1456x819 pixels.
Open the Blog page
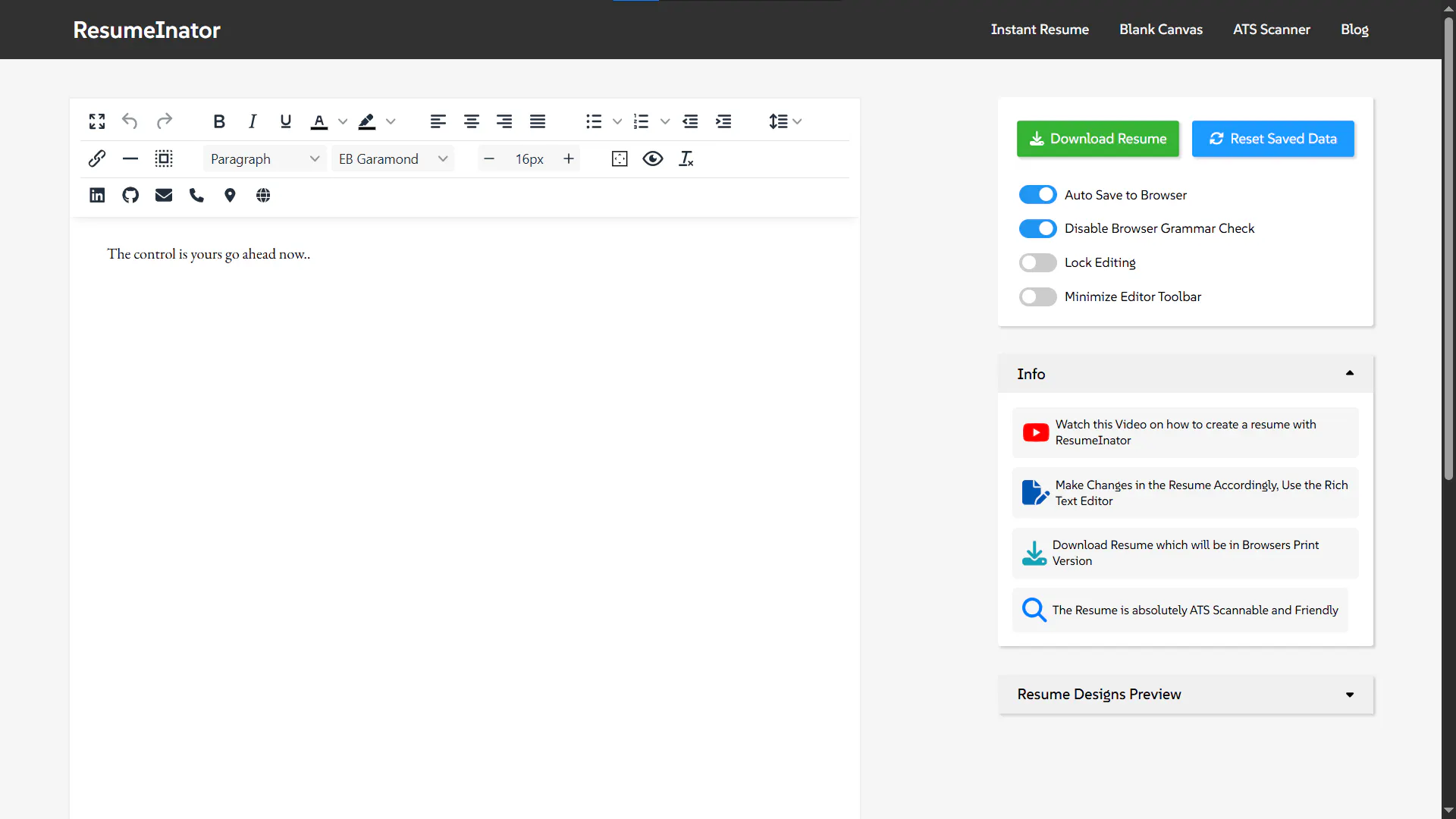pyautogui.click(x=1354, y=30)
